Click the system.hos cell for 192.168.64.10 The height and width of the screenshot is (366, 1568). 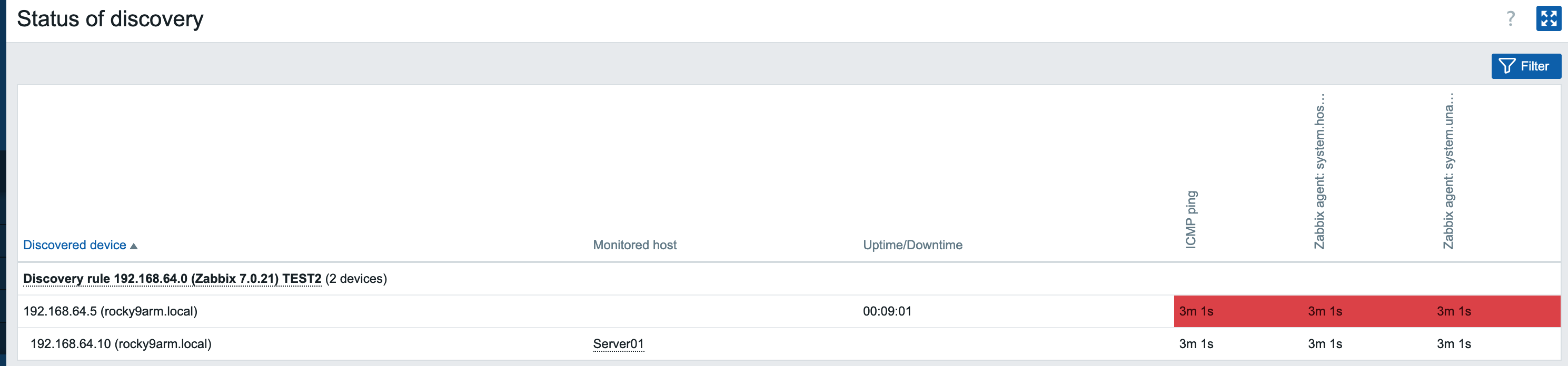[1325, 344]
